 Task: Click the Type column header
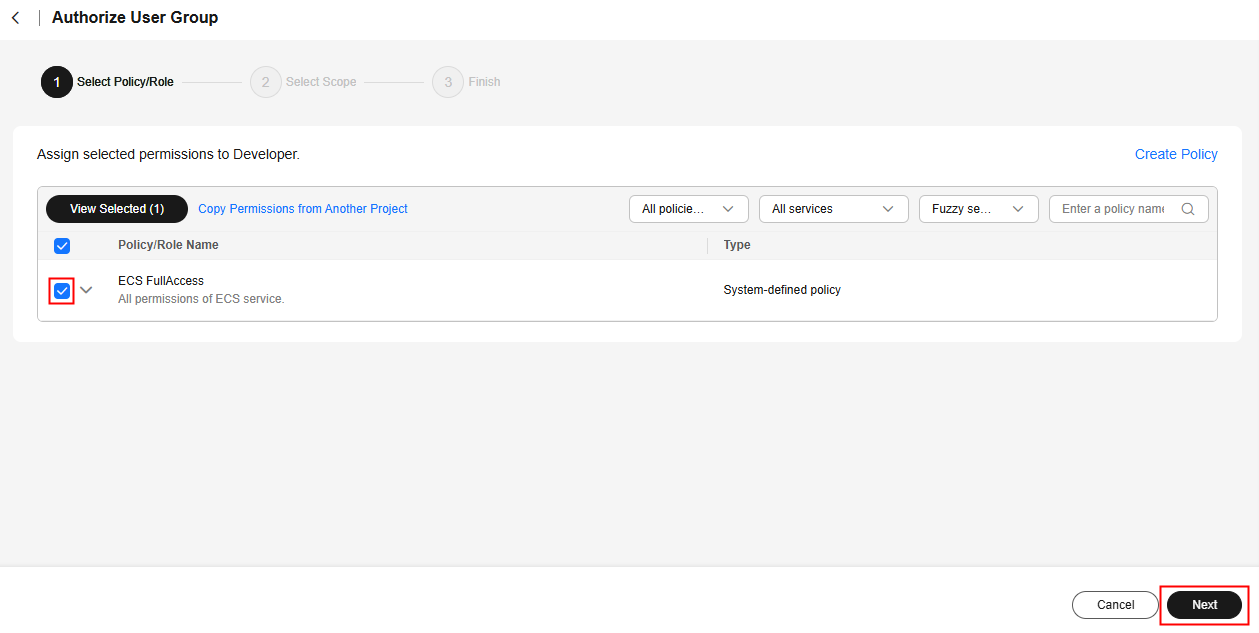pos(737,245)
